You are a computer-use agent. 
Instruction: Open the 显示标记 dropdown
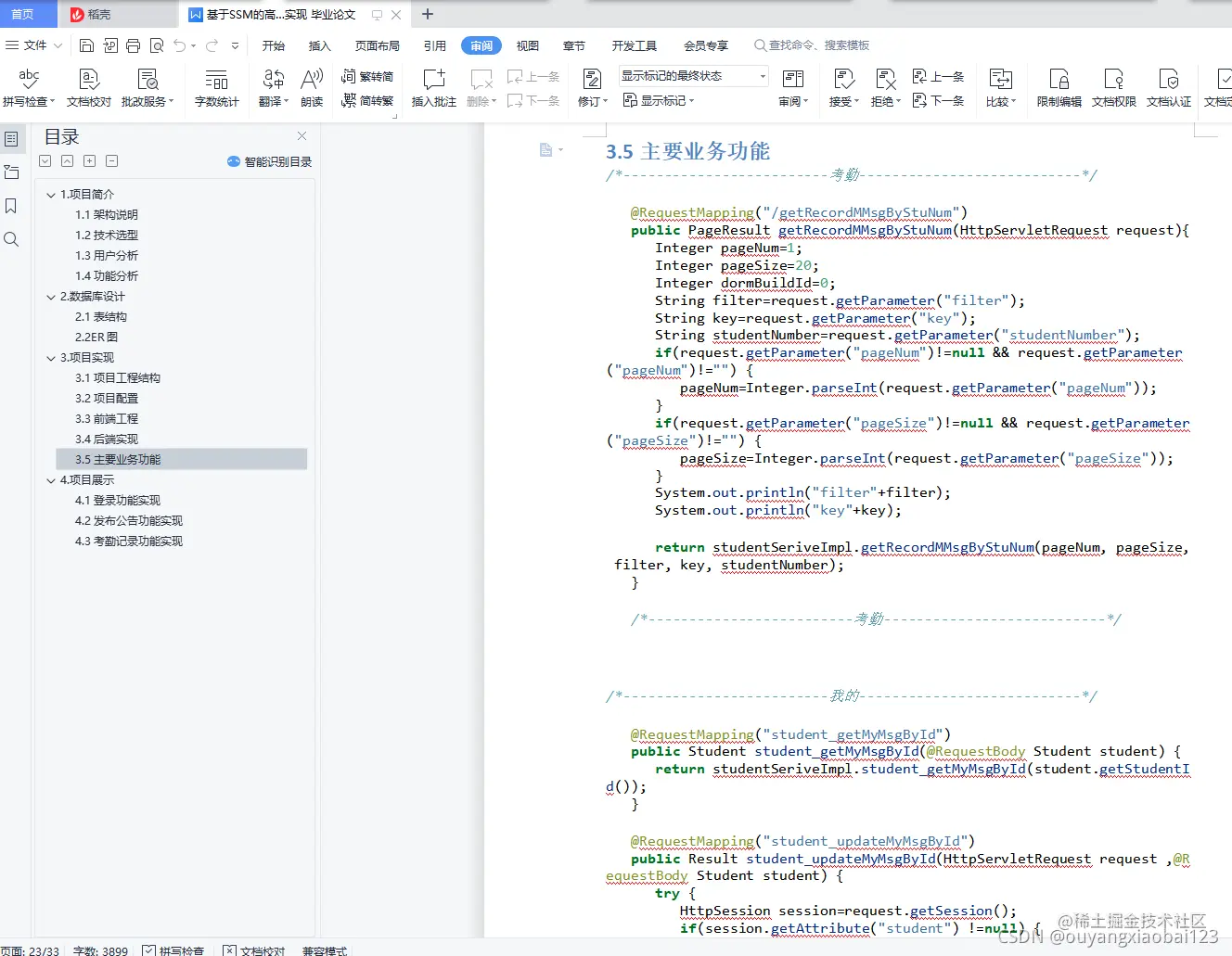pos(659,100)
